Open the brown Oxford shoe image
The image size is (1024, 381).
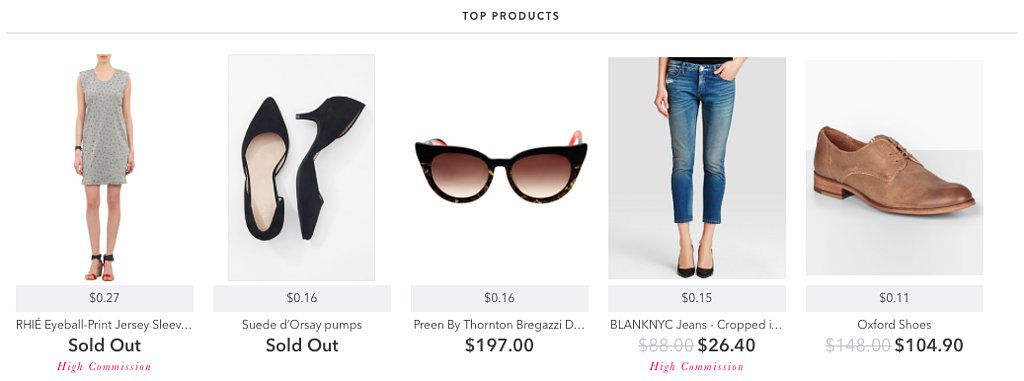(894, 167)
